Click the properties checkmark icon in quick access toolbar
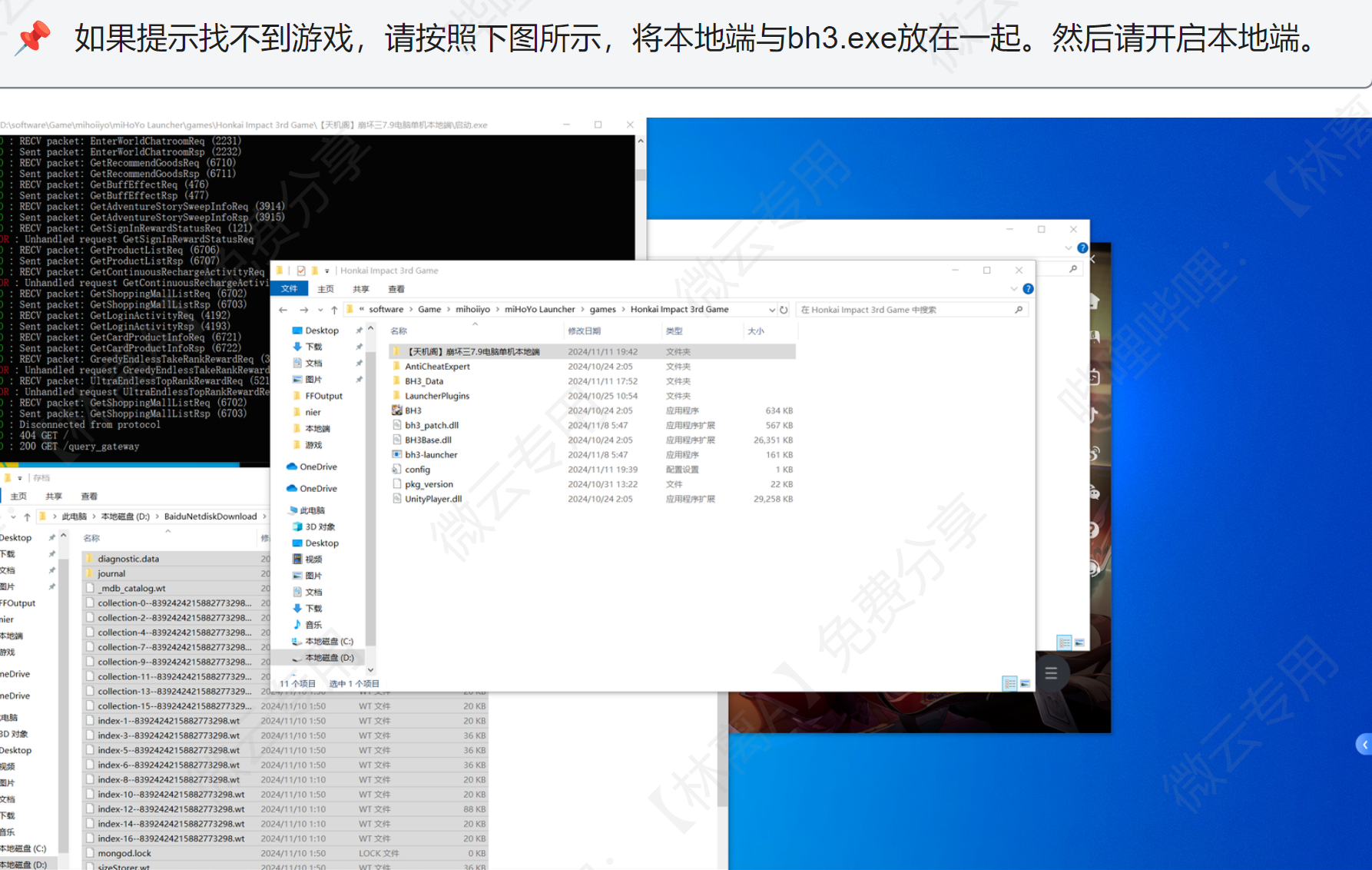This screenshot has height=870, width=1372. click(301, 271)
